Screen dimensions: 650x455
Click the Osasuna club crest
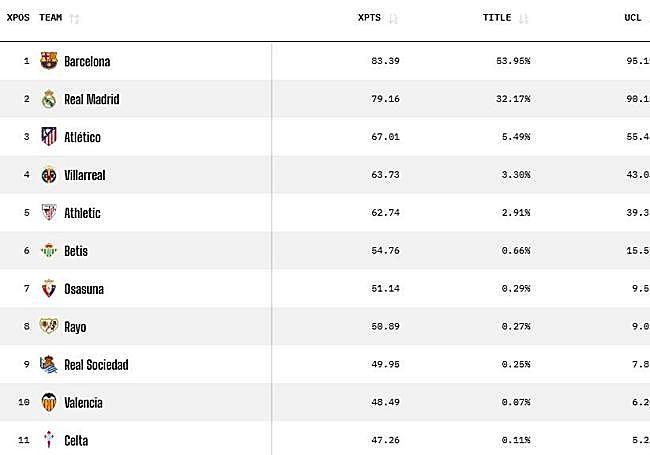49,289
